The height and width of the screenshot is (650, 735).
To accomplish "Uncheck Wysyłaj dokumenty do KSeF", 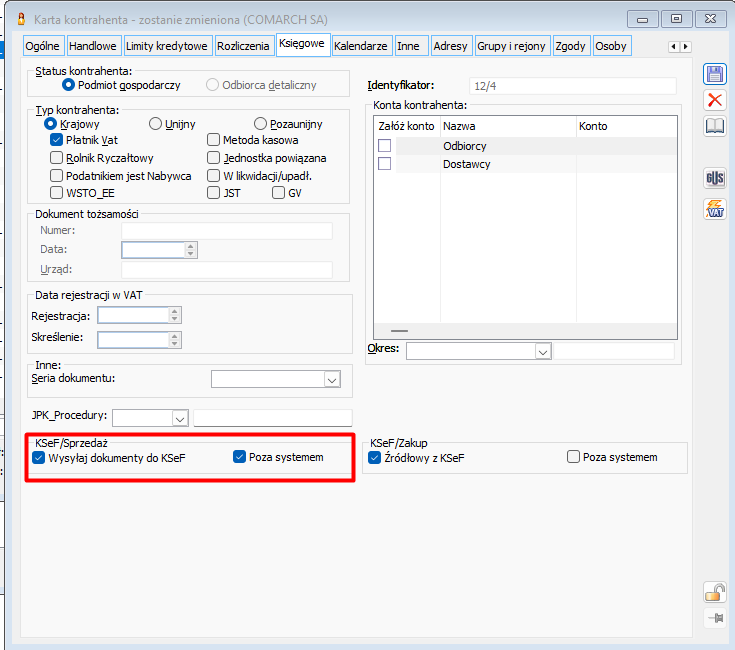I will click(x=40, y=458).
